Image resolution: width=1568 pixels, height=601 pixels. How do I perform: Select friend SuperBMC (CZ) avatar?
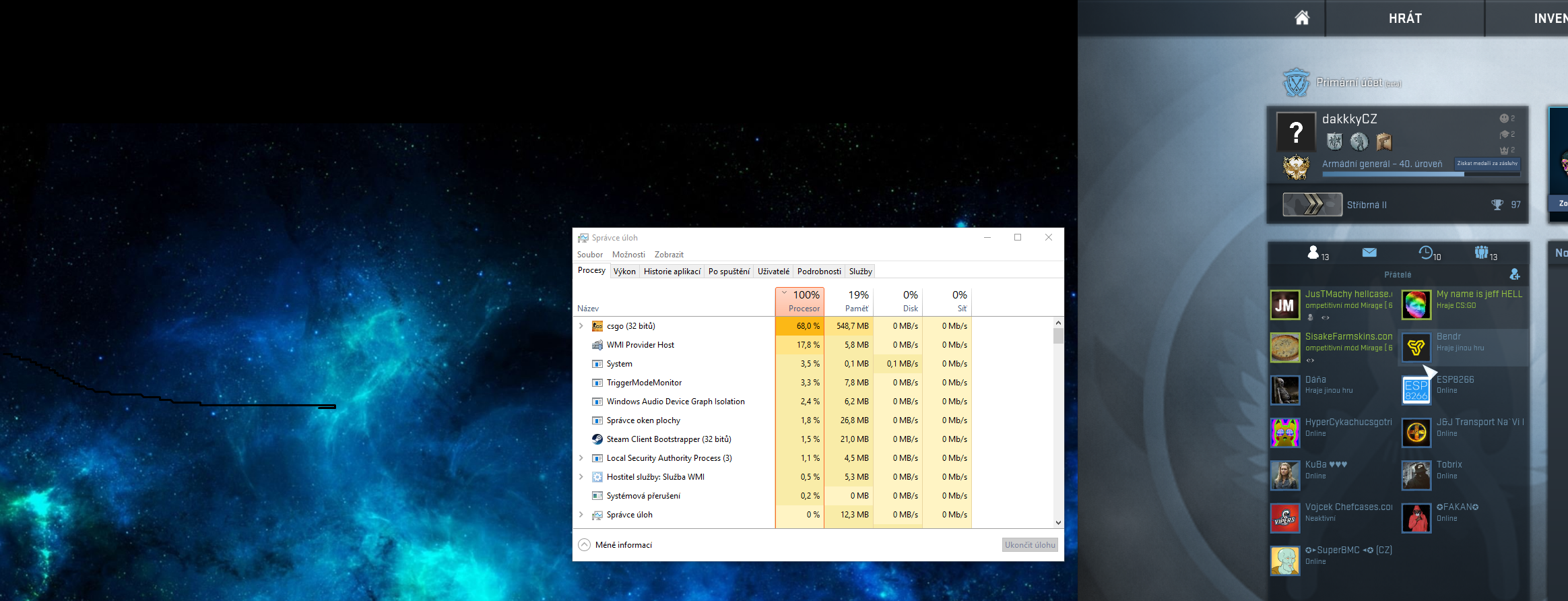[x=1285, y=561]
